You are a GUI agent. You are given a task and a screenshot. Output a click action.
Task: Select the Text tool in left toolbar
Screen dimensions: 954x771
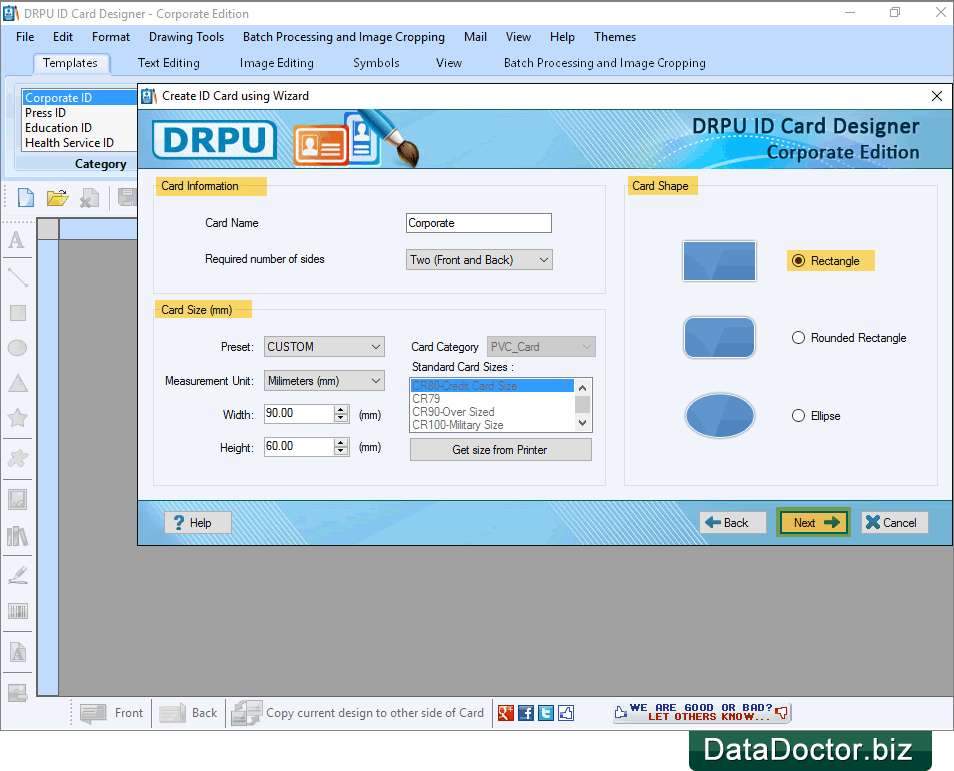(17, 240)
